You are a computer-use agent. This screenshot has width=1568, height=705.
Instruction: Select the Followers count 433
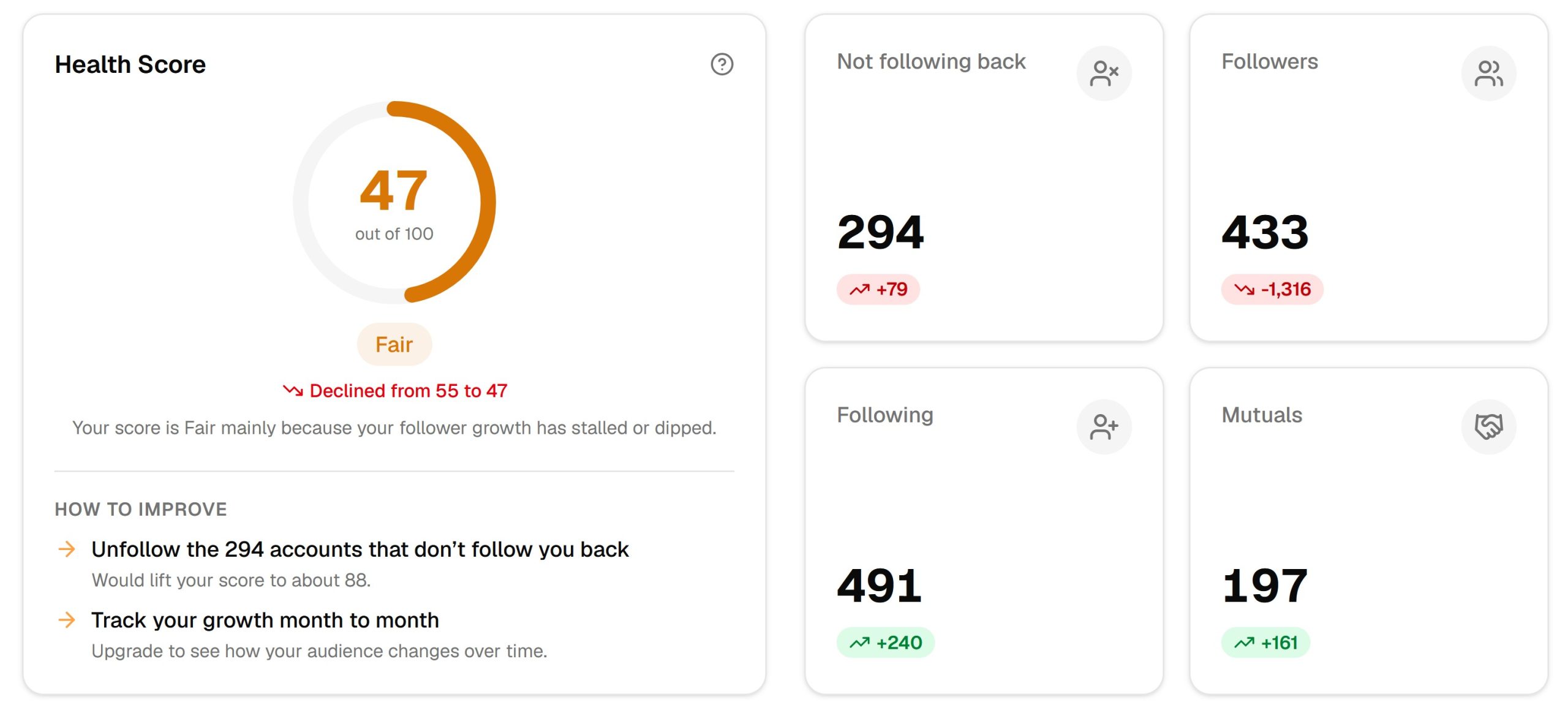[1265, 232]
